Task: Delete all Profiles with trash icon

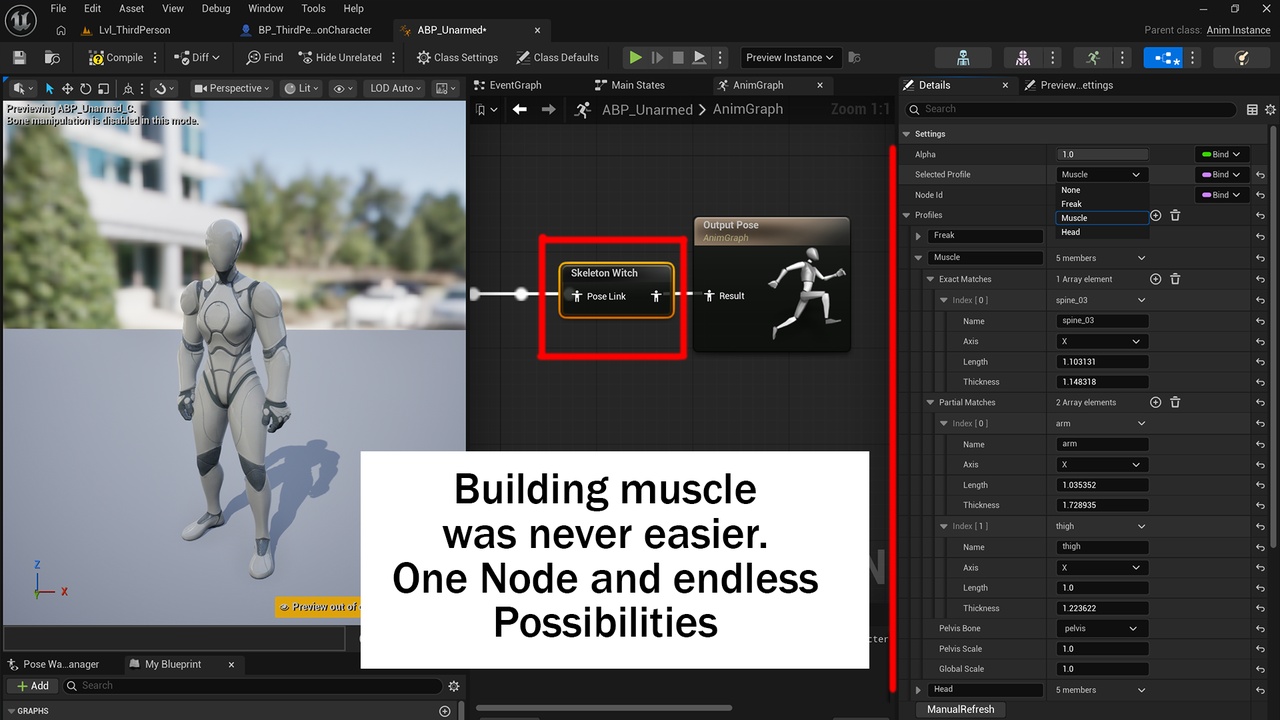Action: [1175, 215]
